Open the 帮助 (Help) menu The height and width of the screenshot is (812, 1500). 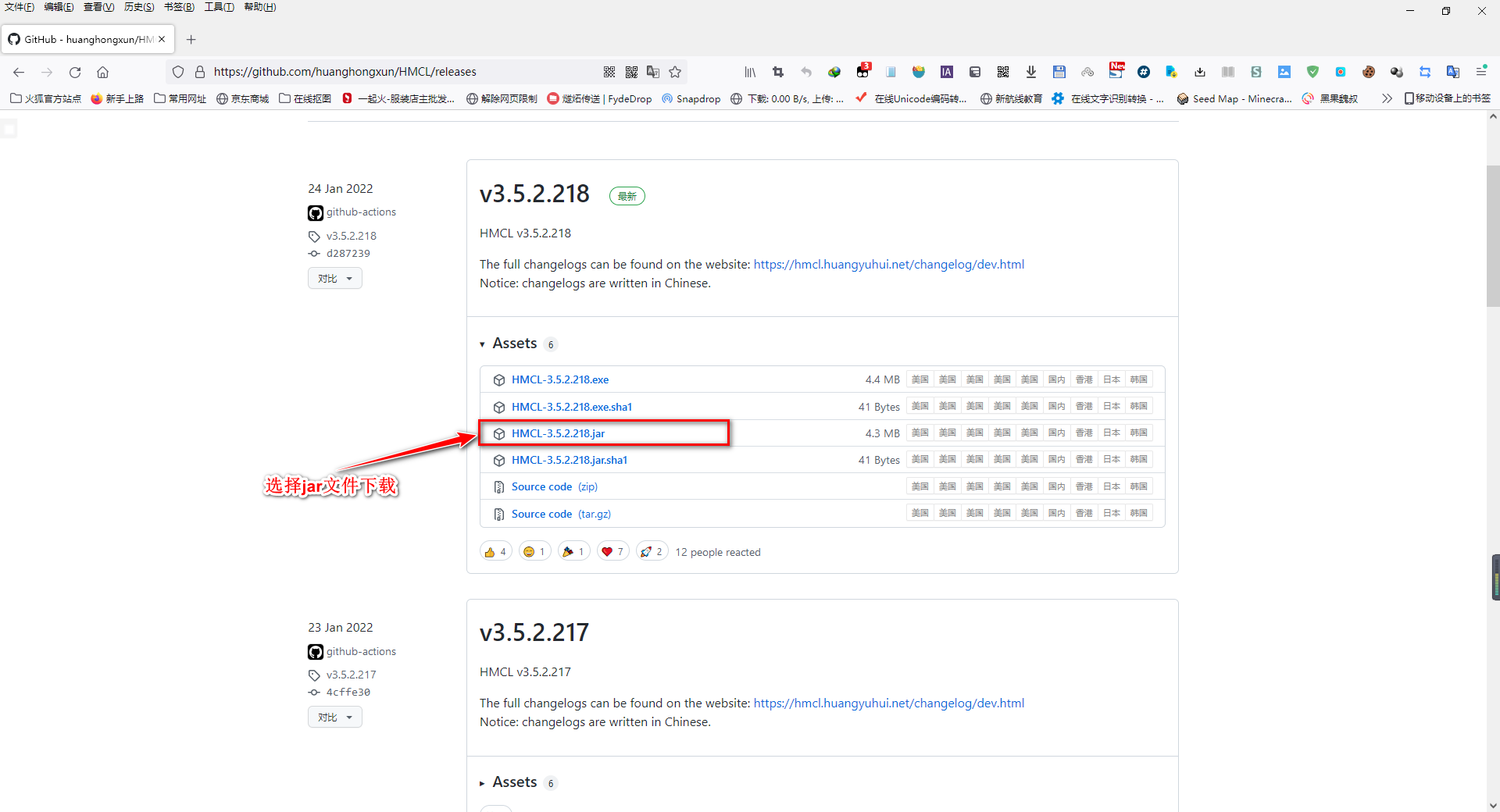point(260,7)
